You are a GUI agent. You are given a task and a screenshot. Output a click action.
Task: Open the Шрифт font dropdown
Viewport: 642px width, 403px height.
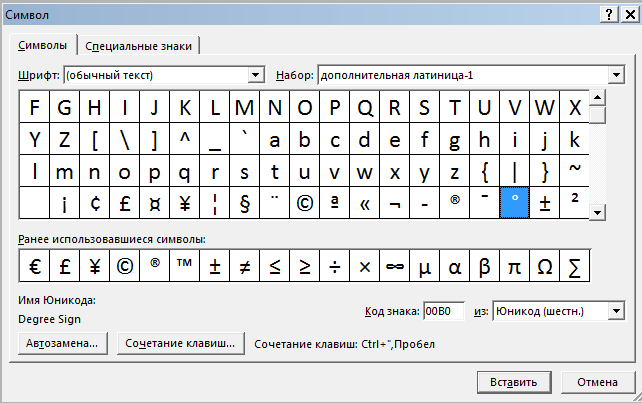(255, 75)
